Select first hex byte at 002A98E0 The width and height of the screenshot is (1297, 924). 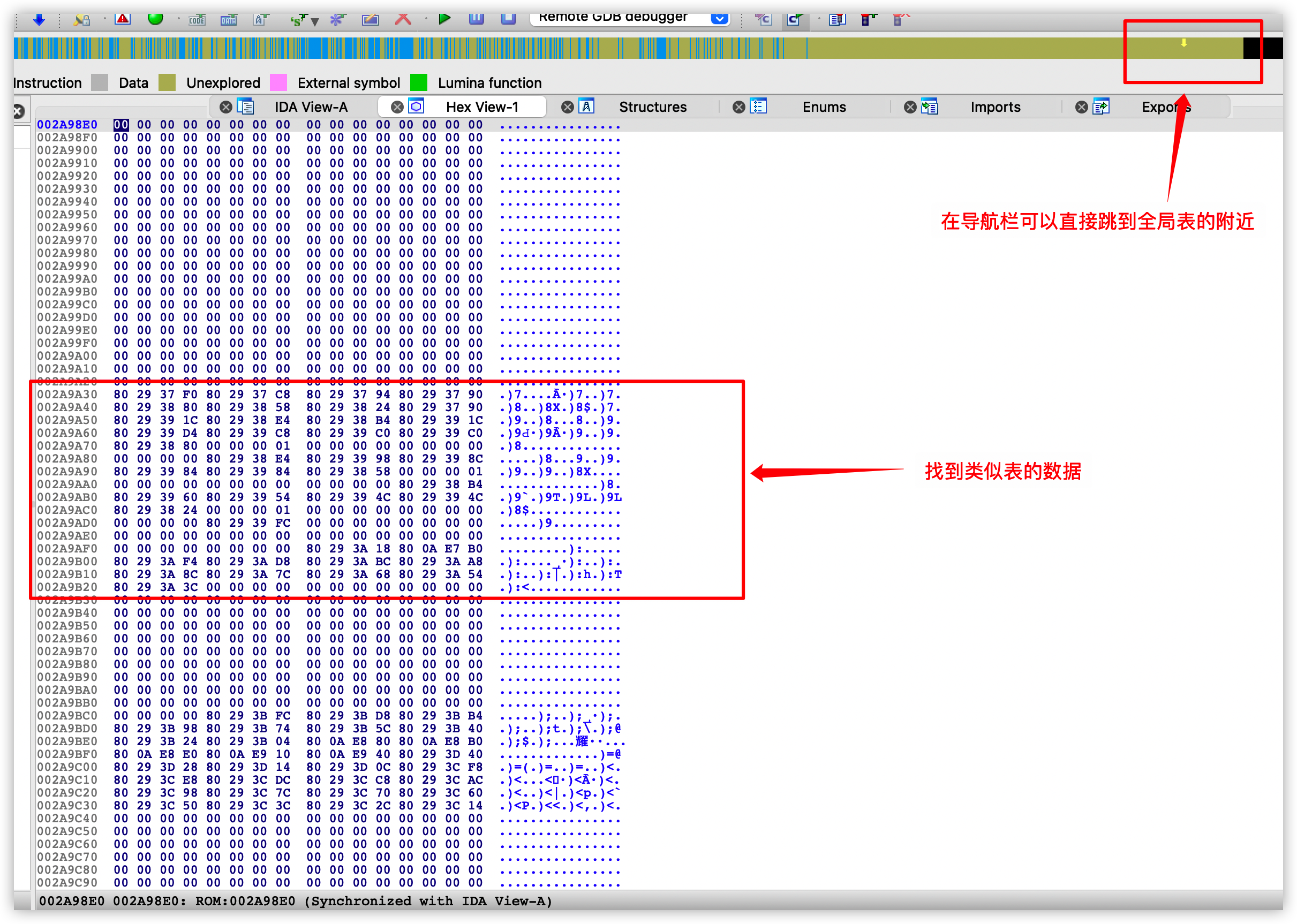(120, 125)
